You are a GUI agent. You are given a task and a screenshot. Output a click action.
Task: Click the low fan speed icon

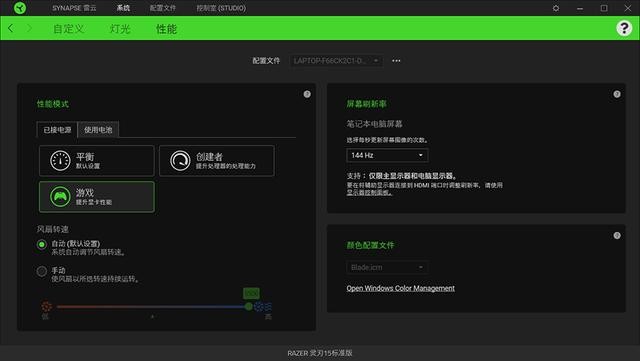click(47, 306)
